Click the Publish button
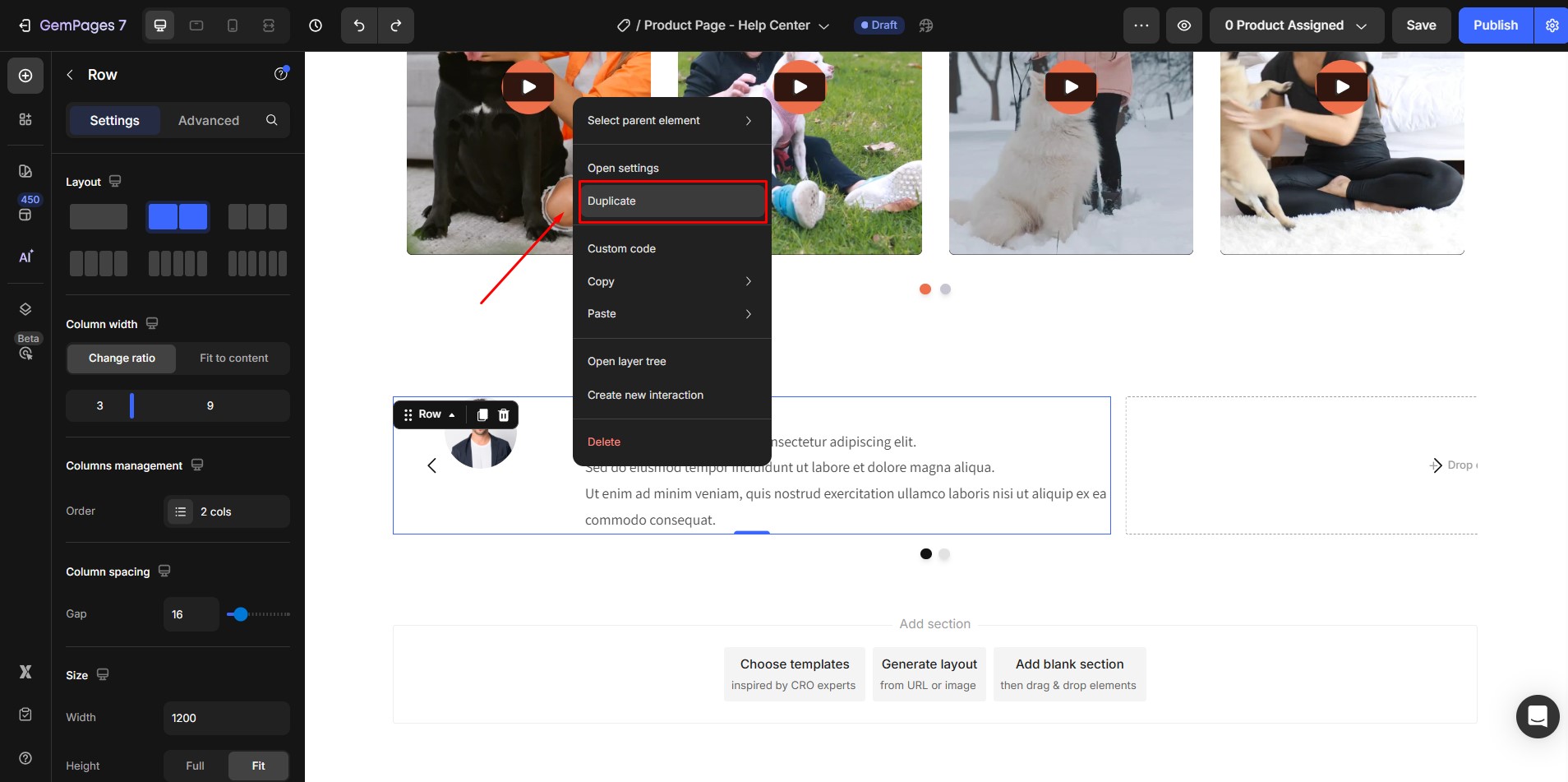The image size is (1568, 782). pos(1495,25)
